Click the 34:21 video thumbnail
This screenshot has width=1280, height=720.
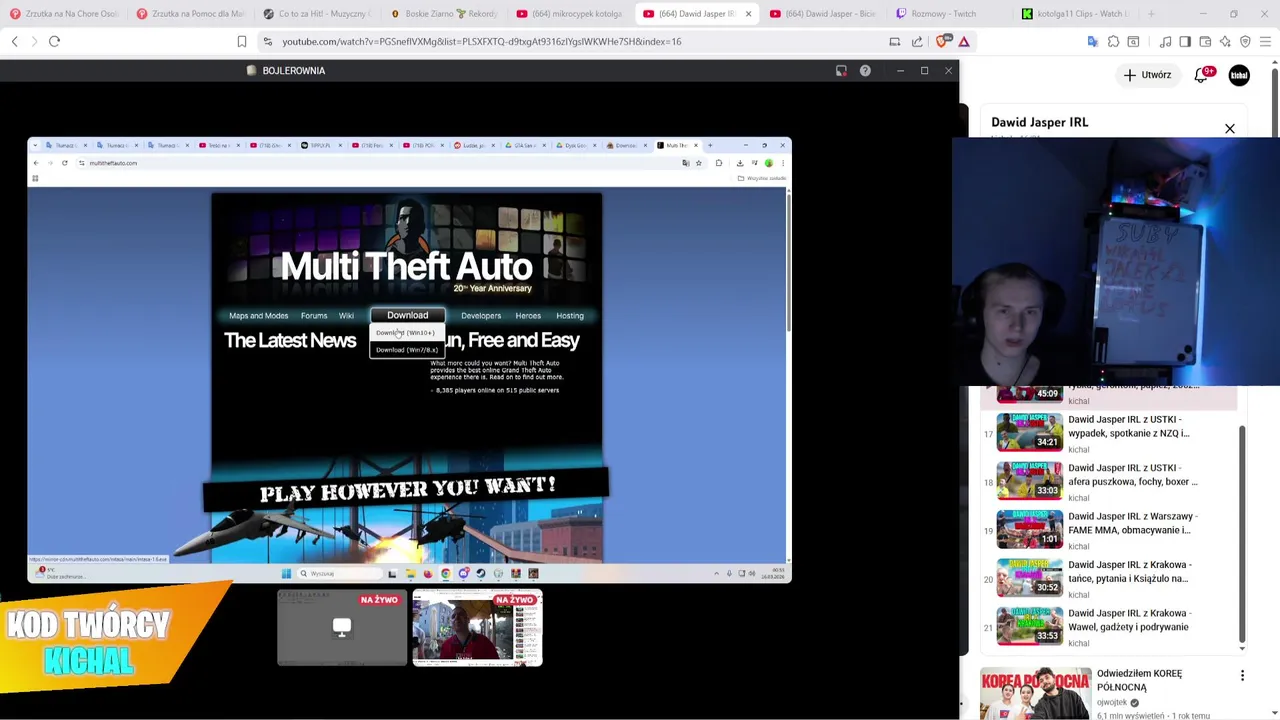pos(1029,432)
